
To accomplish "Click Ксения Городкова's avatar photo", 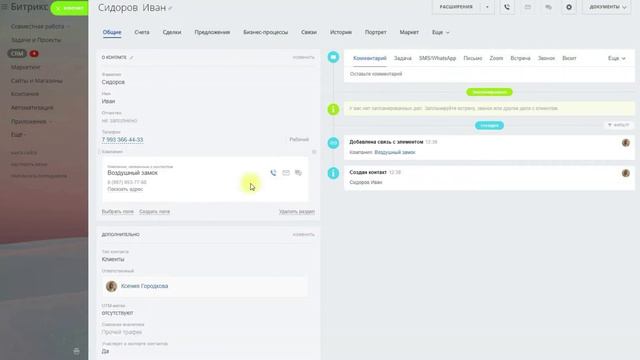I will (111, 286).
